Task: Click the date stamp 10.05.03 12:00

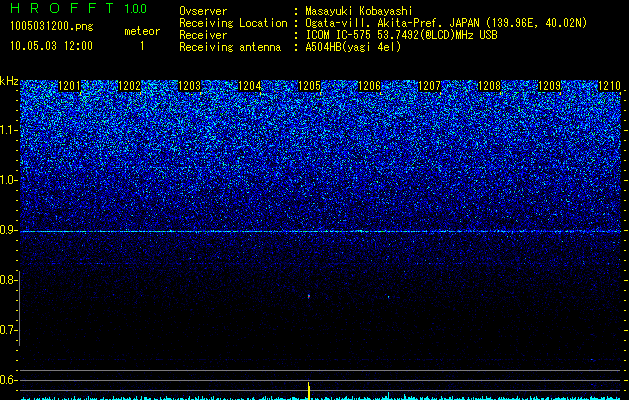Action: click(52, 46)
